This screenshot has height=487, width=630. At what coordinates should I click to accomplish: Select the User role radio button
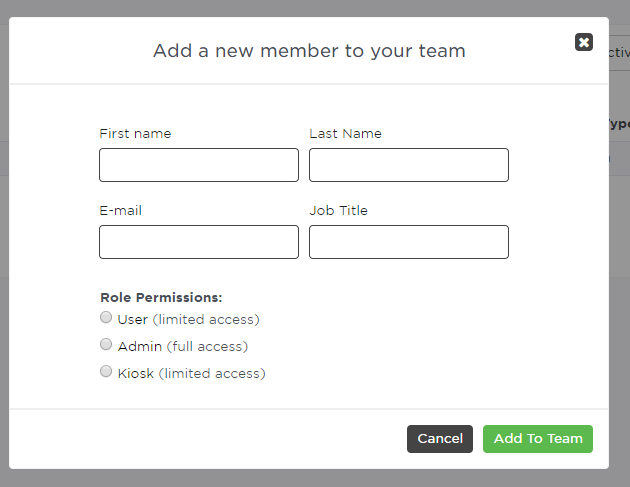pyautogui.click(x=106, y=318)
